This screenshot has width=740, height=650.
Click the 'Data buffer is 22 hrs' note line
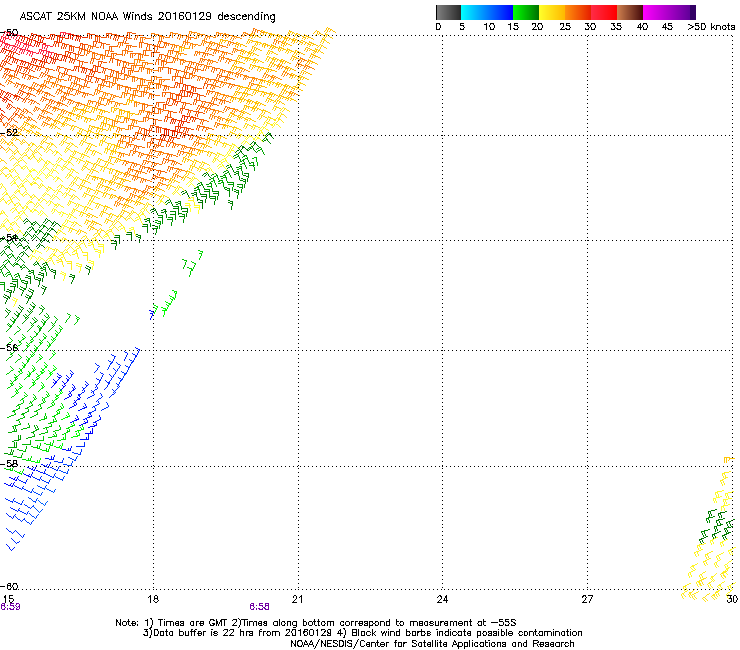tap(362, 633)
